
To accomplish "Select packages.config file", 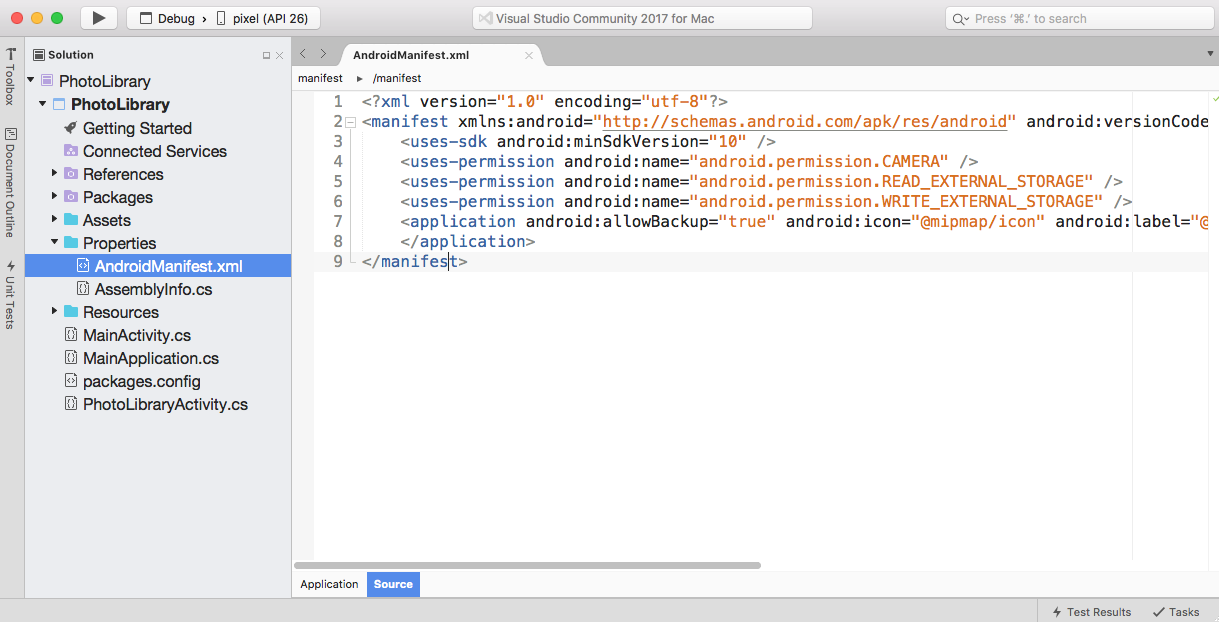I will pos(142,381).
